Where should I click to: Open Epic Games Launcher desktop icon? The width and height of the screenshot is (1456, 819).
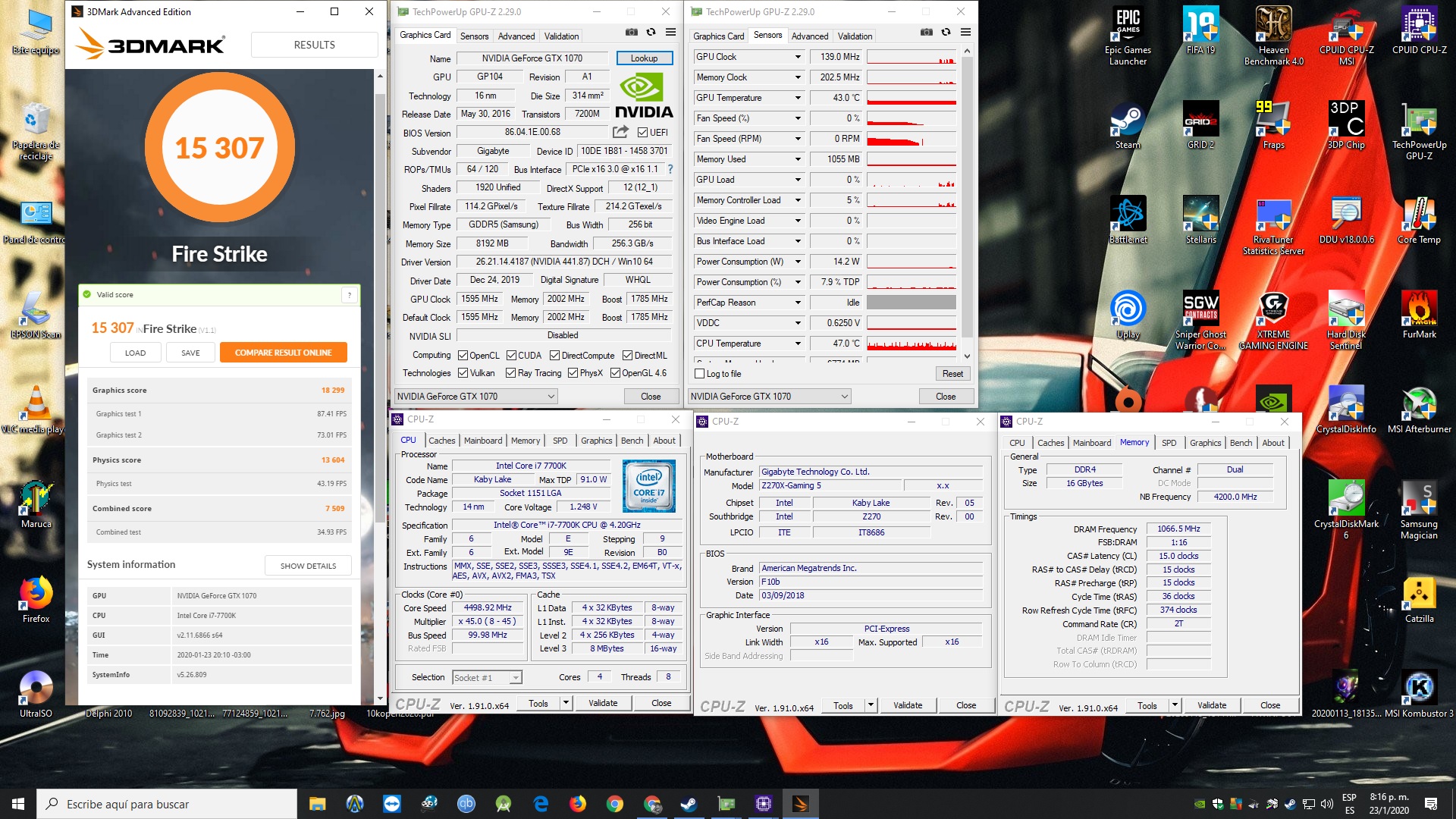1128,36
